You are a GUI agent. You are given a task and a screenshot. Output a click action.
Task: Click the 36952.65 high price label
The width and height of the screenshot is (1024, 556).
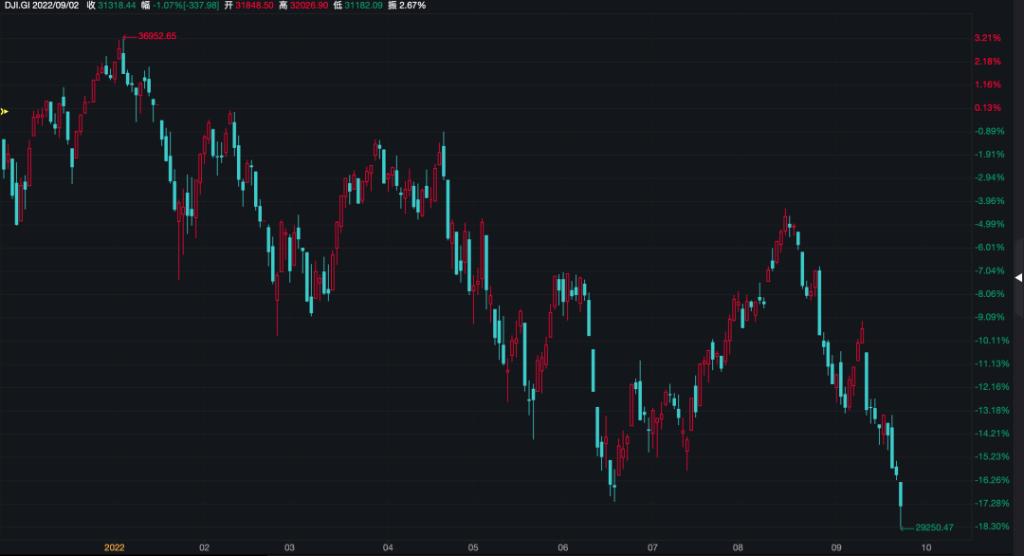click(x=157, y=36)
